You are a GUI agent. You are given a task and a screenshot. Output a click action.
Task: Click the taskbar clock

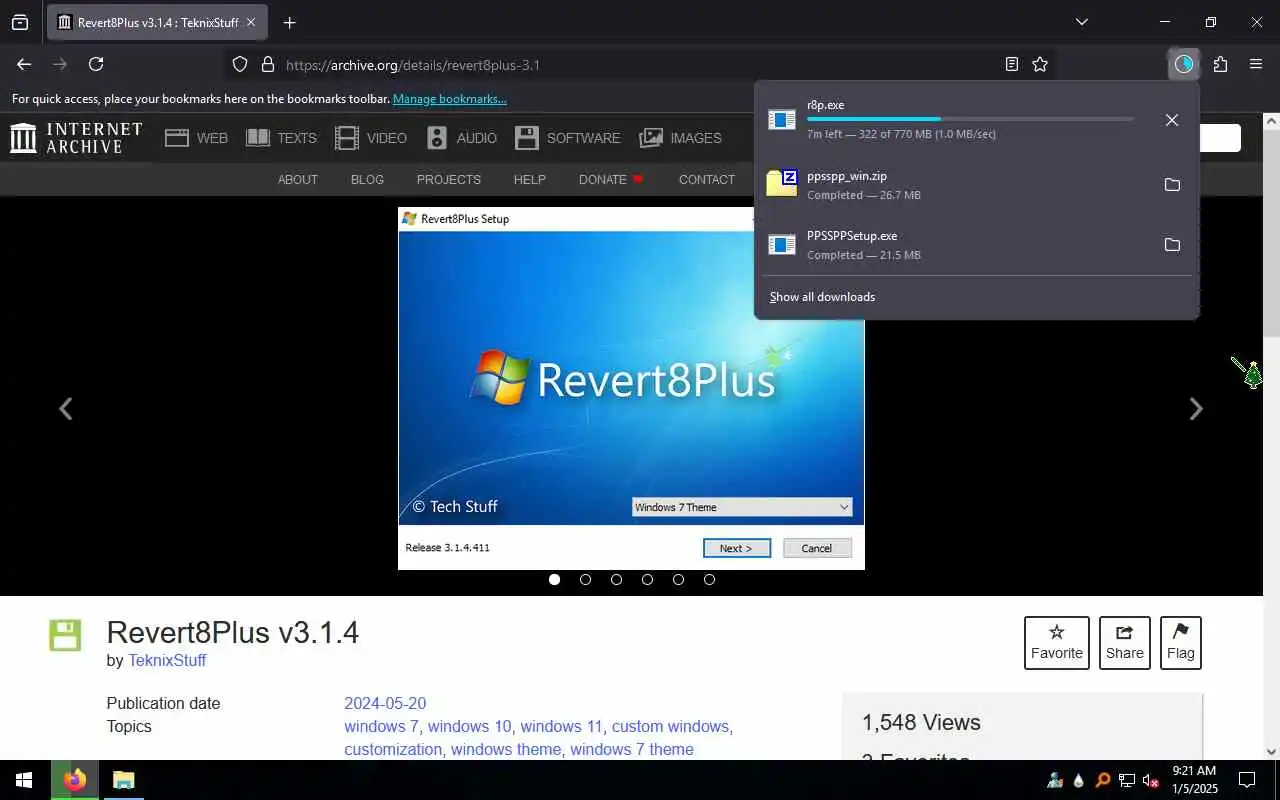point(1194,780)
